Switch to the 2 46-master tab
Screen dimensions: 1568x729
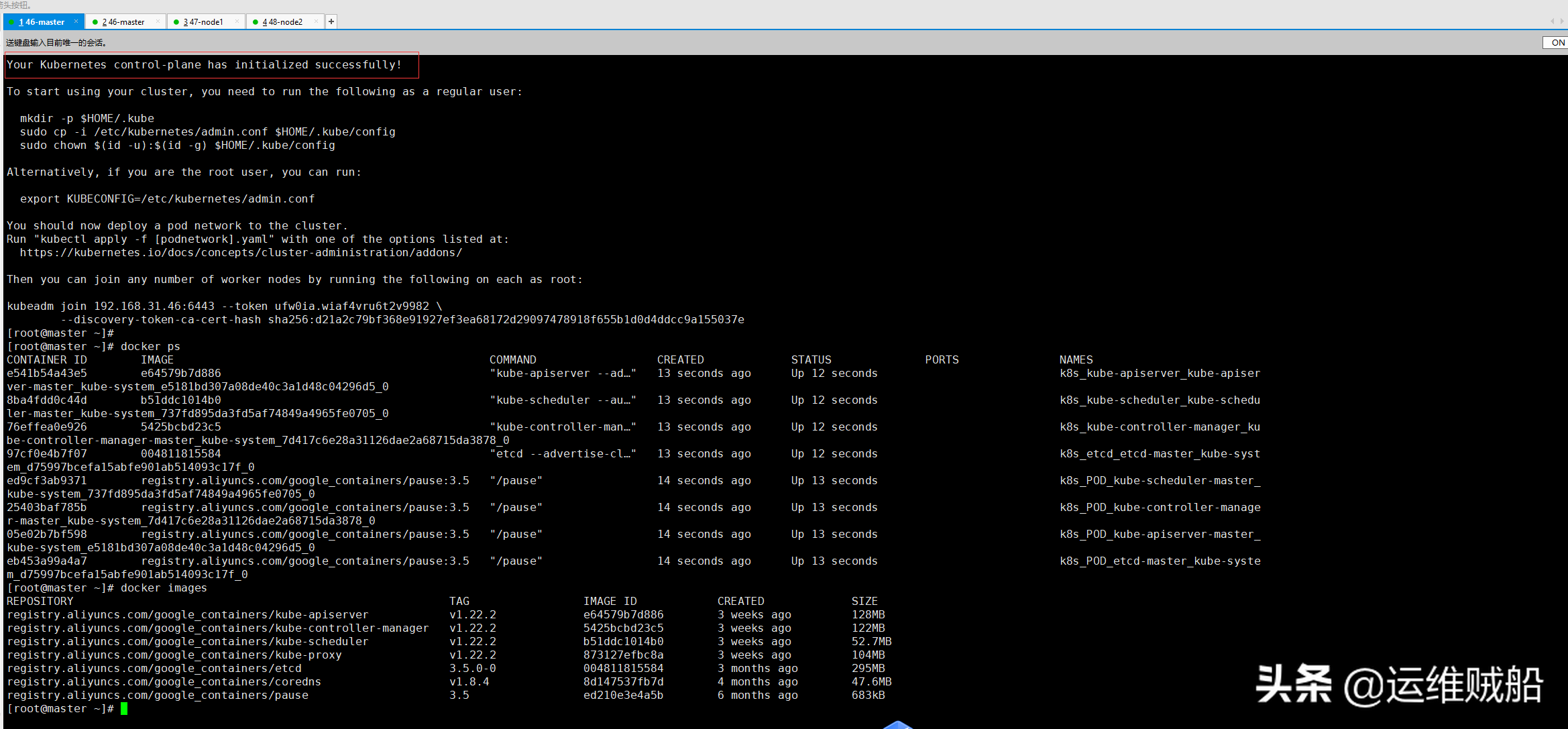coord(123,22)
